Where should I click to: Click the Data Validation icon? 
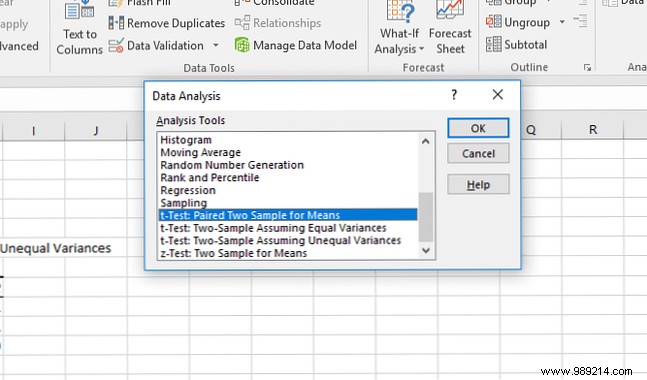(x=116, y=45)
